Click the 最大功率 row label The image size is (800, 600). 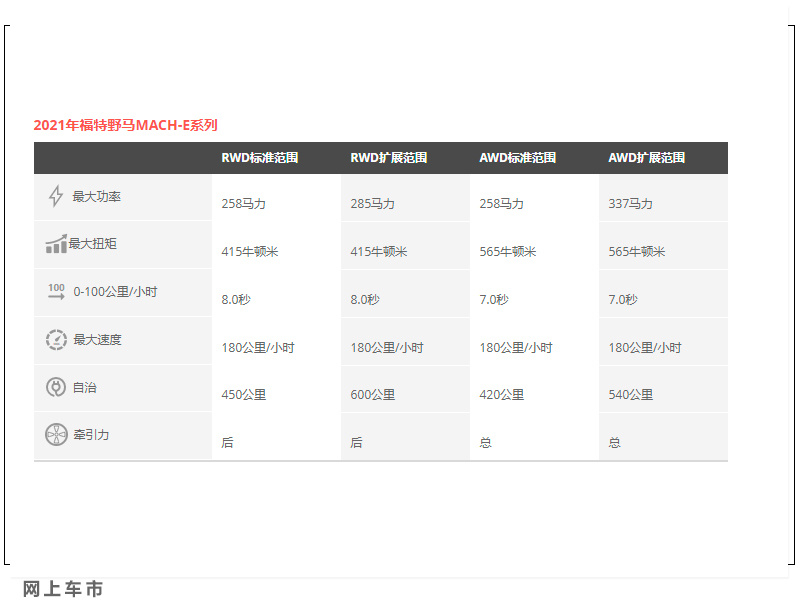97,196
